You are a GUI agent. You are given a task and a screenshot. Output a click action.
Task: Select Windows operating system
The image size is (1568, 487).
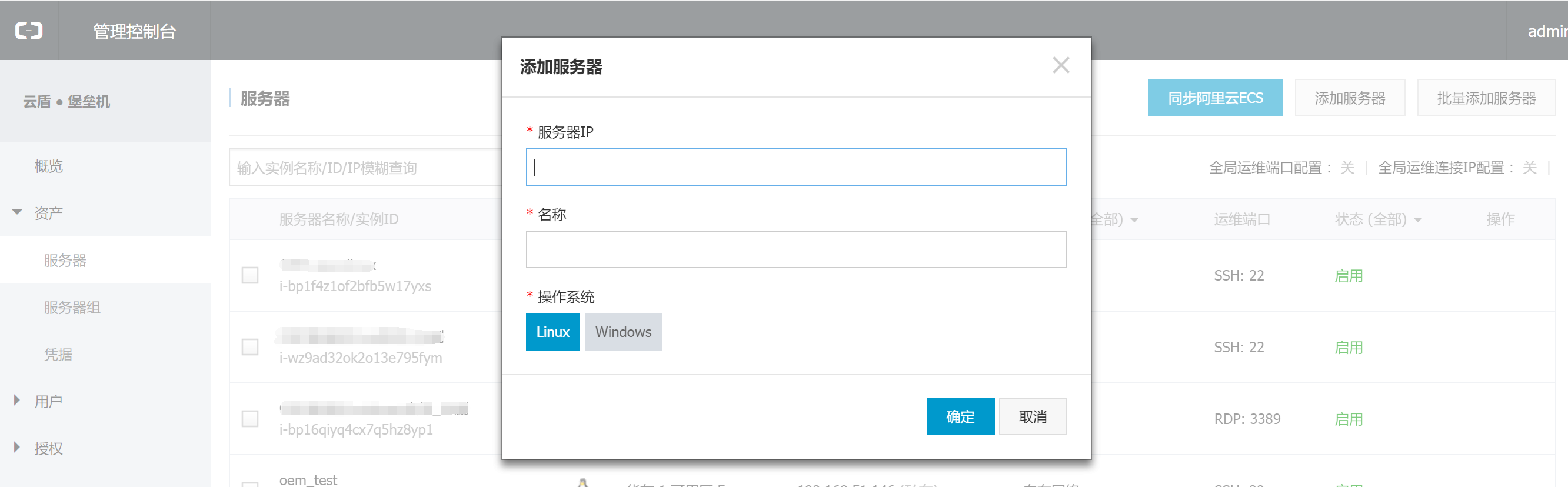tap(623, 332)
